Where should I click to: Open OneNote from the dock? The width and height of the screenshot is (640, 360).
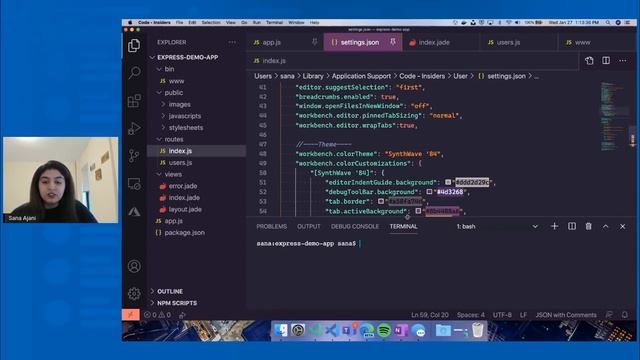401,330
